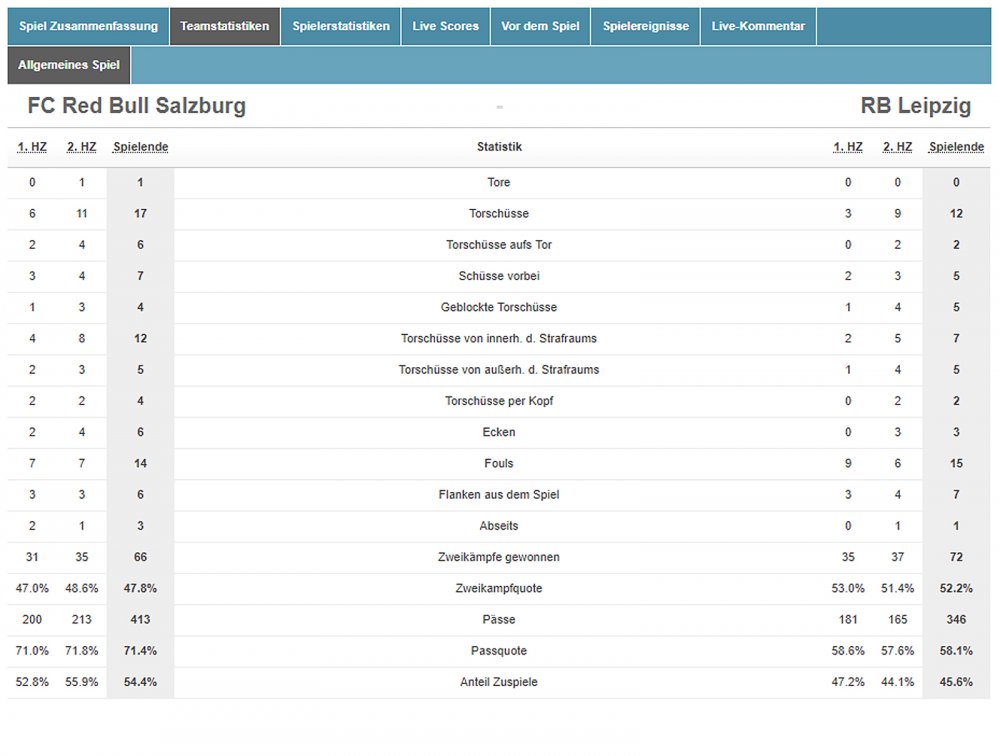
Task: Click Salzburg's final Fouls value 14
Action: [x=140, y=464]
